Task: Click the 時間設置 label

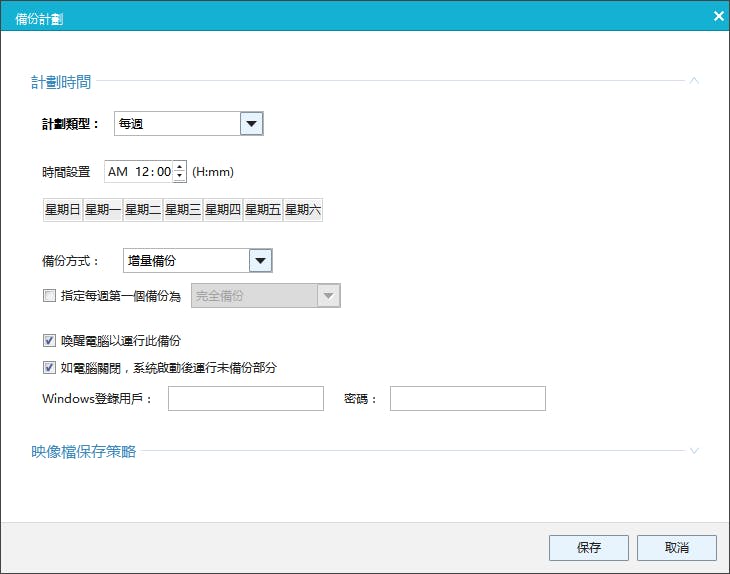Action: 66,172
